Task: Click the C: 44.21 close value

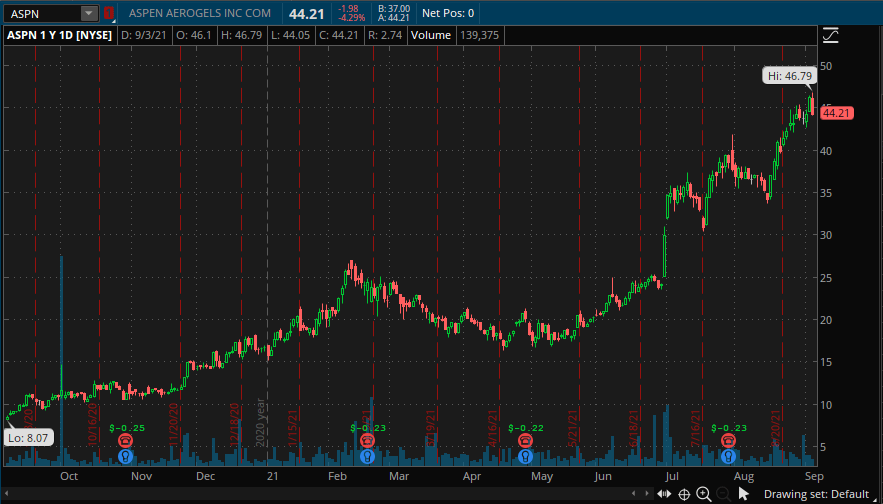Action: [x=338, y=35]
